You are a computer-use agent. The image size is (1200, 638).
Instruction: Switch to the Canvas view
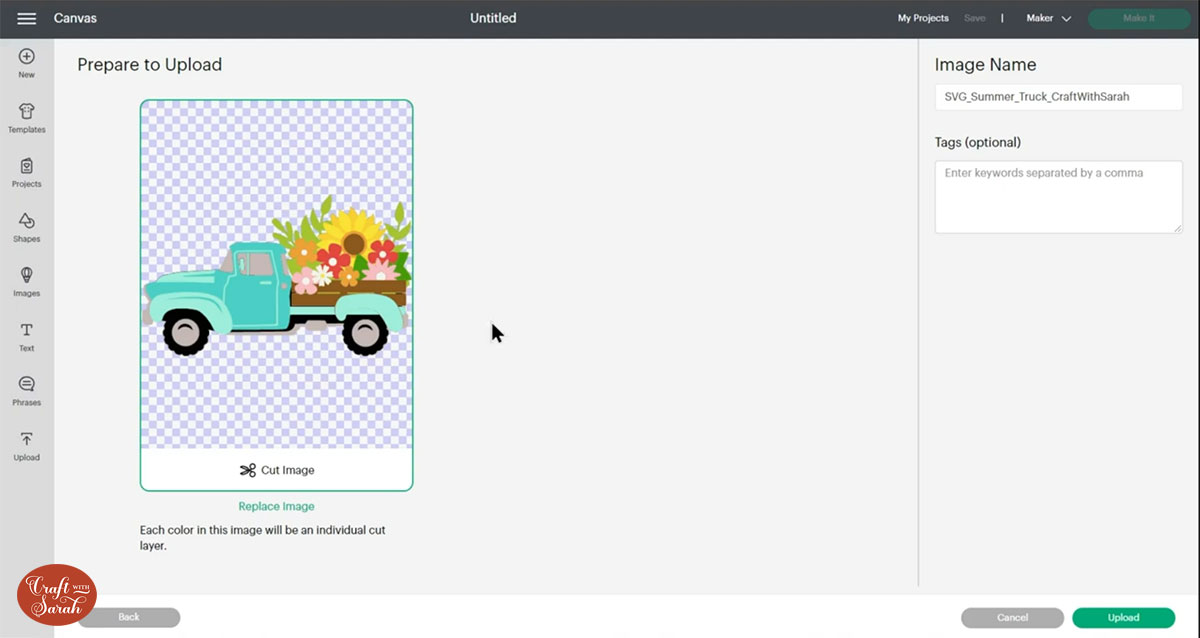point(76,17)
